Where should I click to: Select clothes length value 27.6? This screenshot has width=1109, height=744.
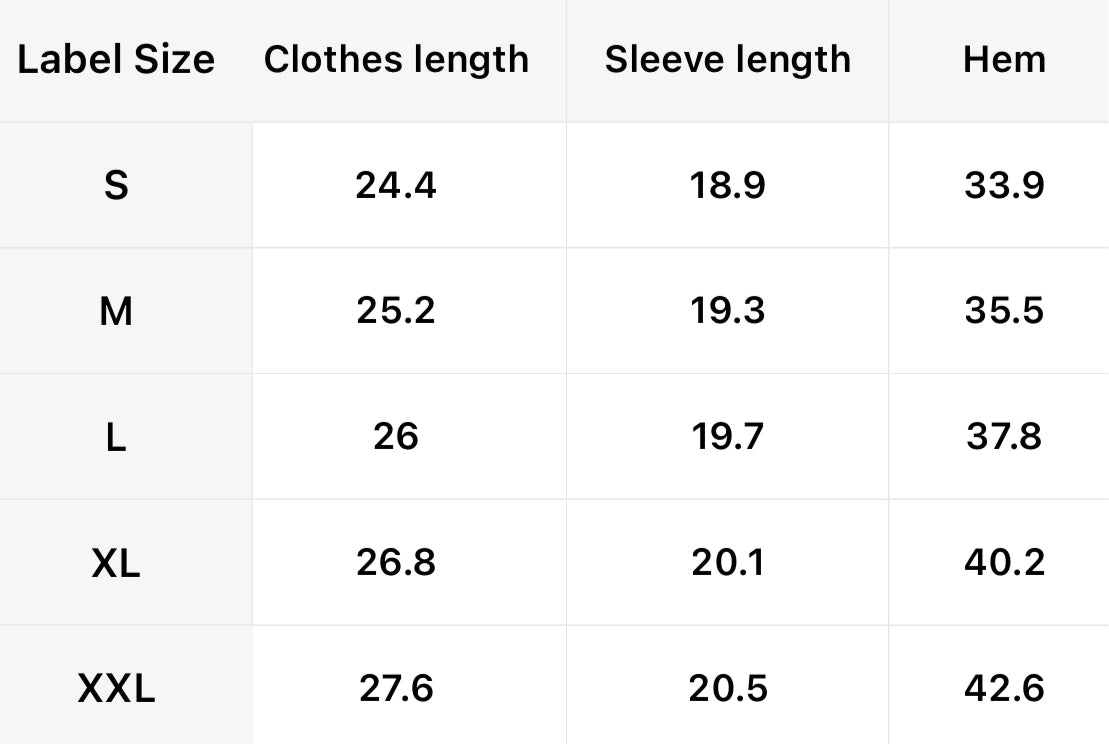point(396,688)
